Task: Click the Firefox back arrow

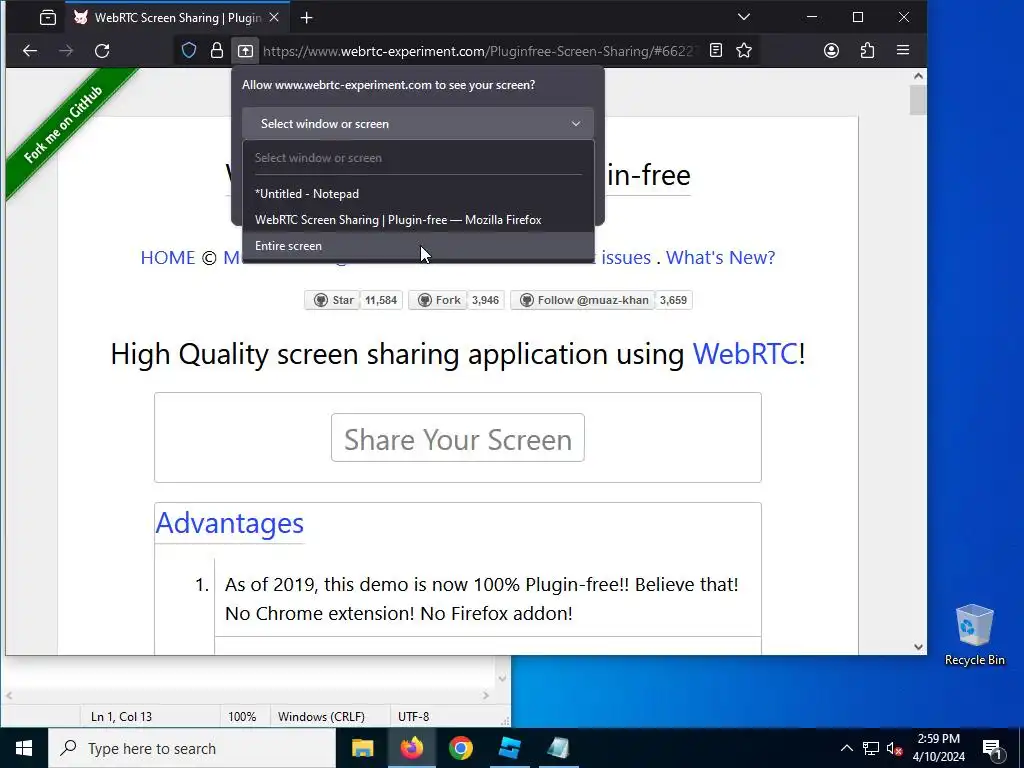Action: point(30,50)
